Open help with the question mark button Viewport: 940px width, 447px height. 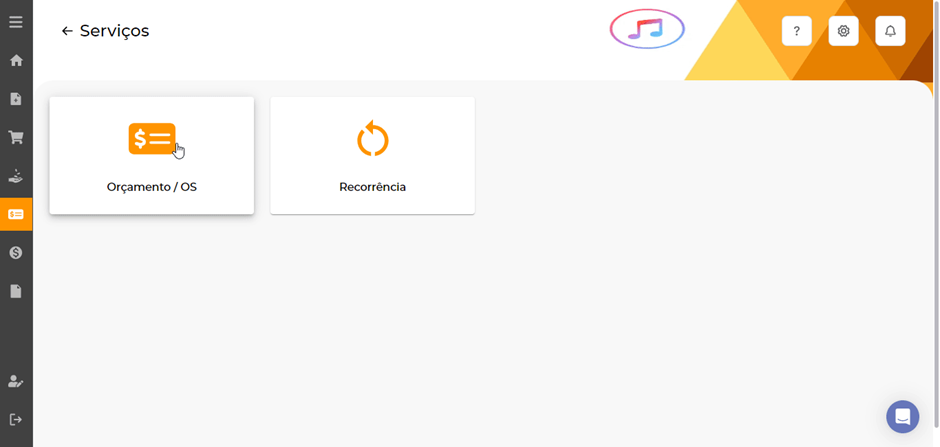point(797,31)
